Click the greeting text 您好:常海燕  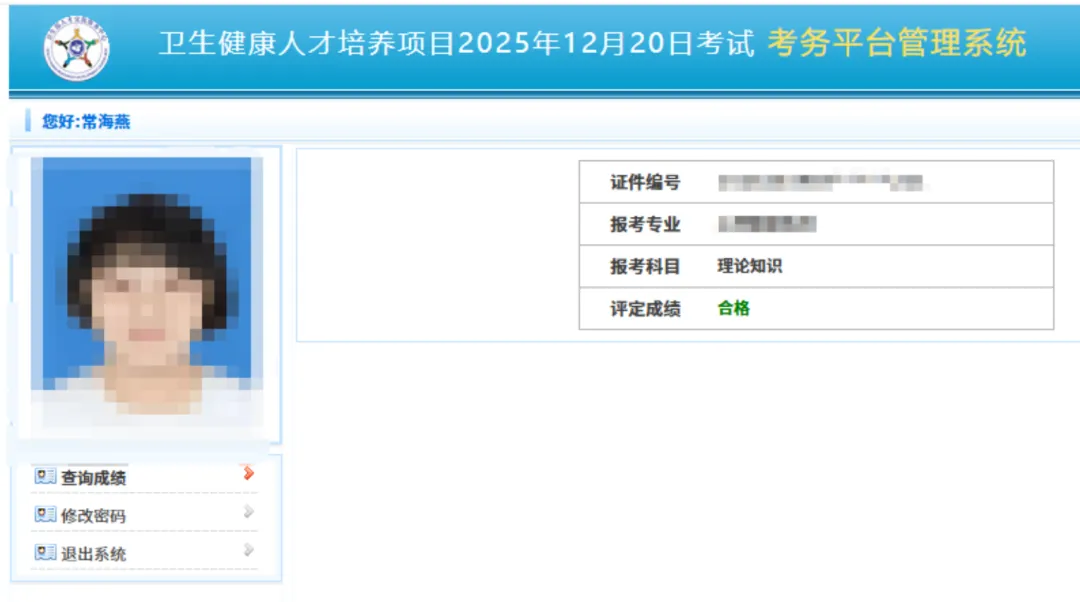[86, 122]
